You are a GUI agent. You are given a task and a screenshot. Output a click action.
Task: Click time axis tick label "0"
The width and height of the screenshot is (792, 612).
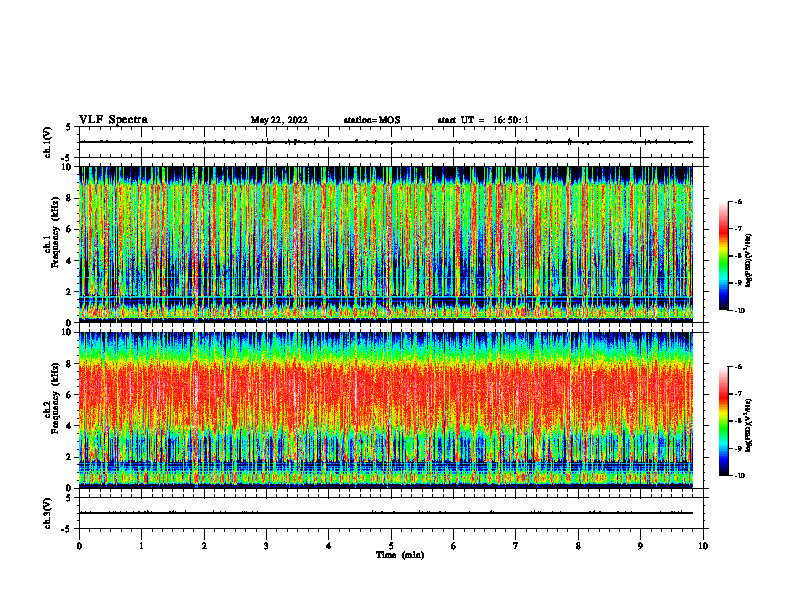click(79, 546)
